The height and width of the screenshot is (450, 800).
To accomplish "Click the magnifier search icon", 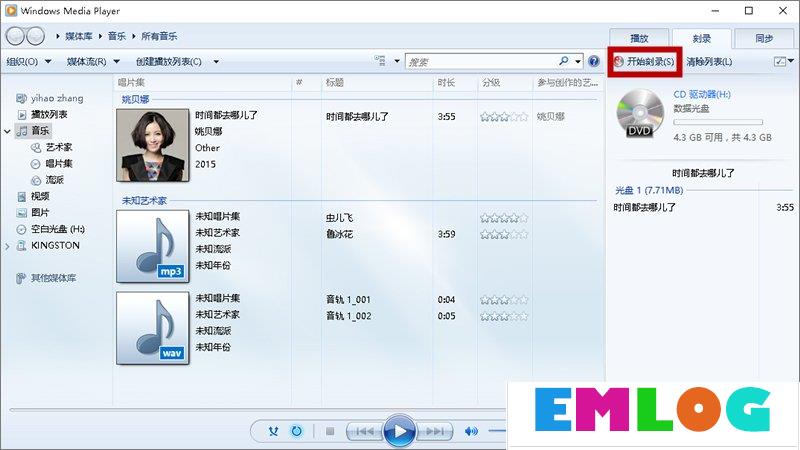I will pyautogui.click(x=564, y=61).
